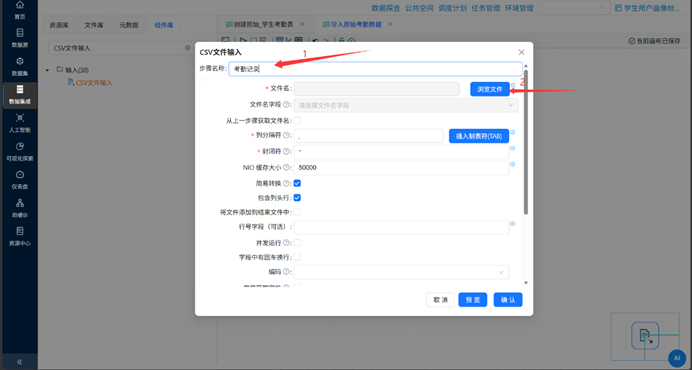Open 环境管理 top menu
This screenshot has width=692, height=370.
click(519, 8)
